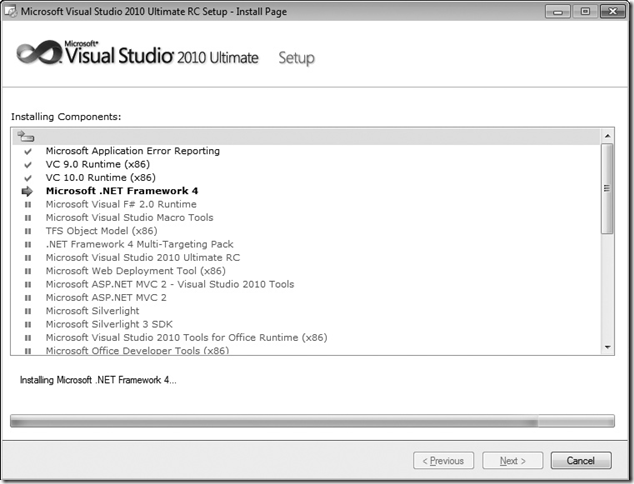Image resolution: width=634 pixels, height=484 pixels.
Task: Click pending icon beside Microsoft Silverlight 3 SDK
Action: coord(28,325)
